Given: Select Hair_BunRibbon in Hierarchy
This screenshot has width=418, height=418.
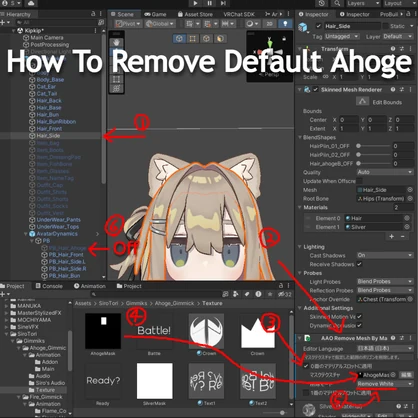Looking at the screenshot, I should click(56, 122).
